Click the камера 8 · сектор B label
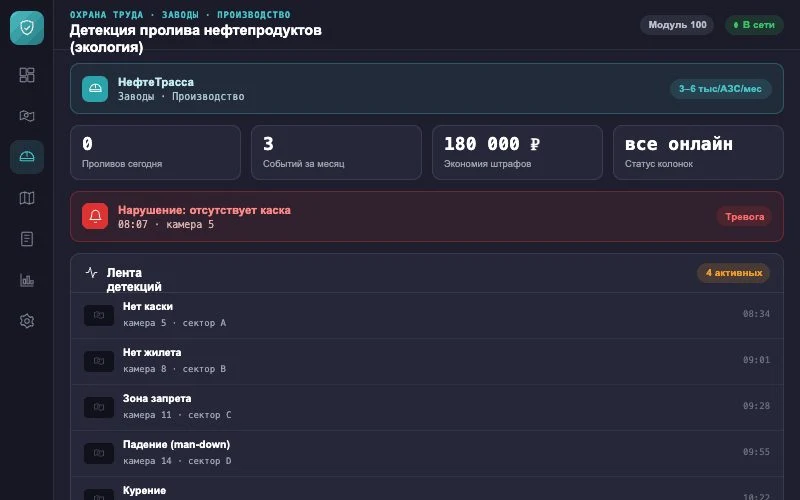The height and width of the screenshot is (500, 800). tap(174, 369)
